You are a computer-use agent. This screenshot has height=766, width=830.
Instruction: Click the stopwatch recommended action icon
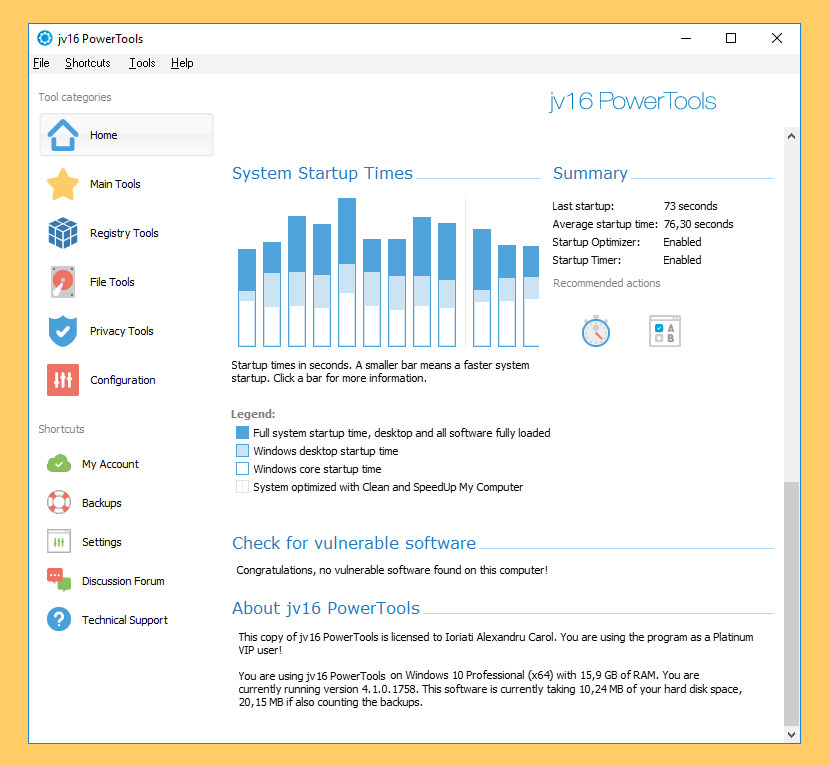coord(596,331)
